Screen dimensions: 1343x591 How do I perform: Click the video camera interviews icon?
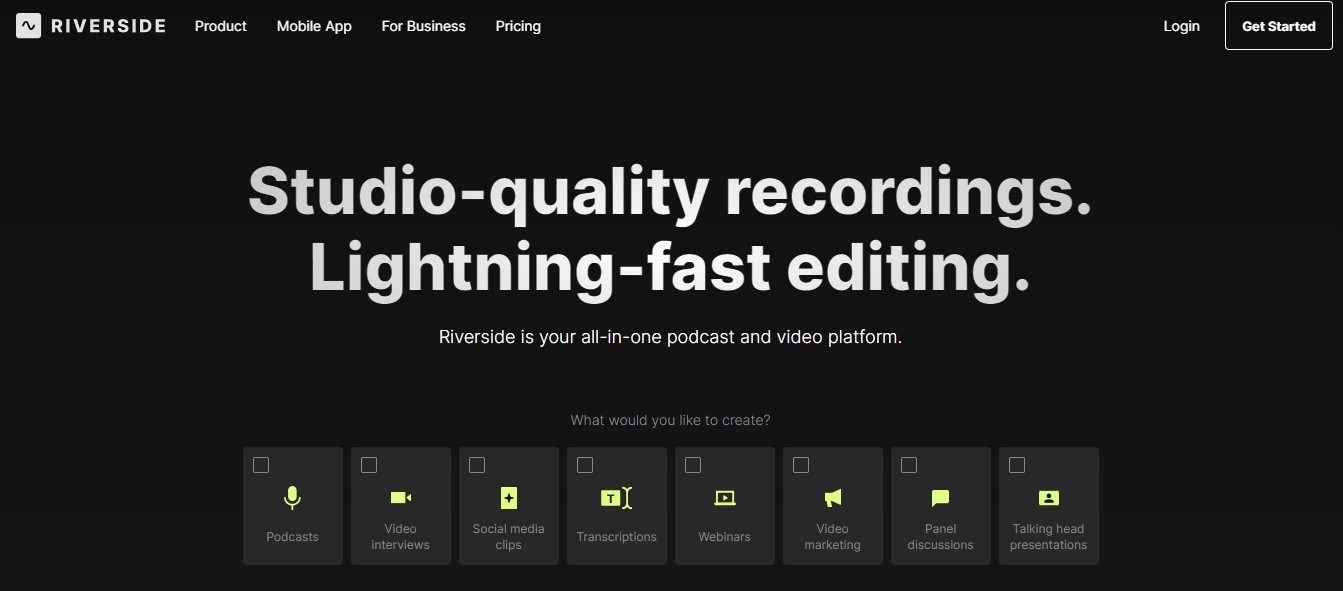coord(400,497)
